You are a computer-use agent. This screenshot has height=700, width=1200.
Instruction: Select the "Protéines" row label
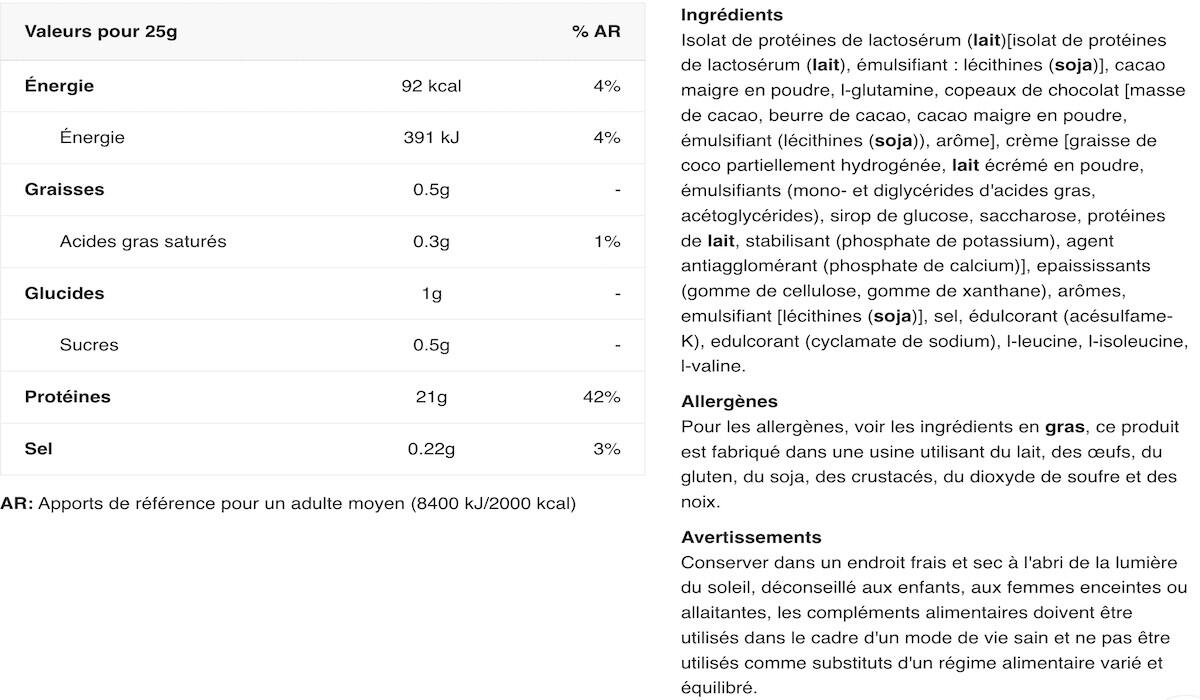coord(68,397)
